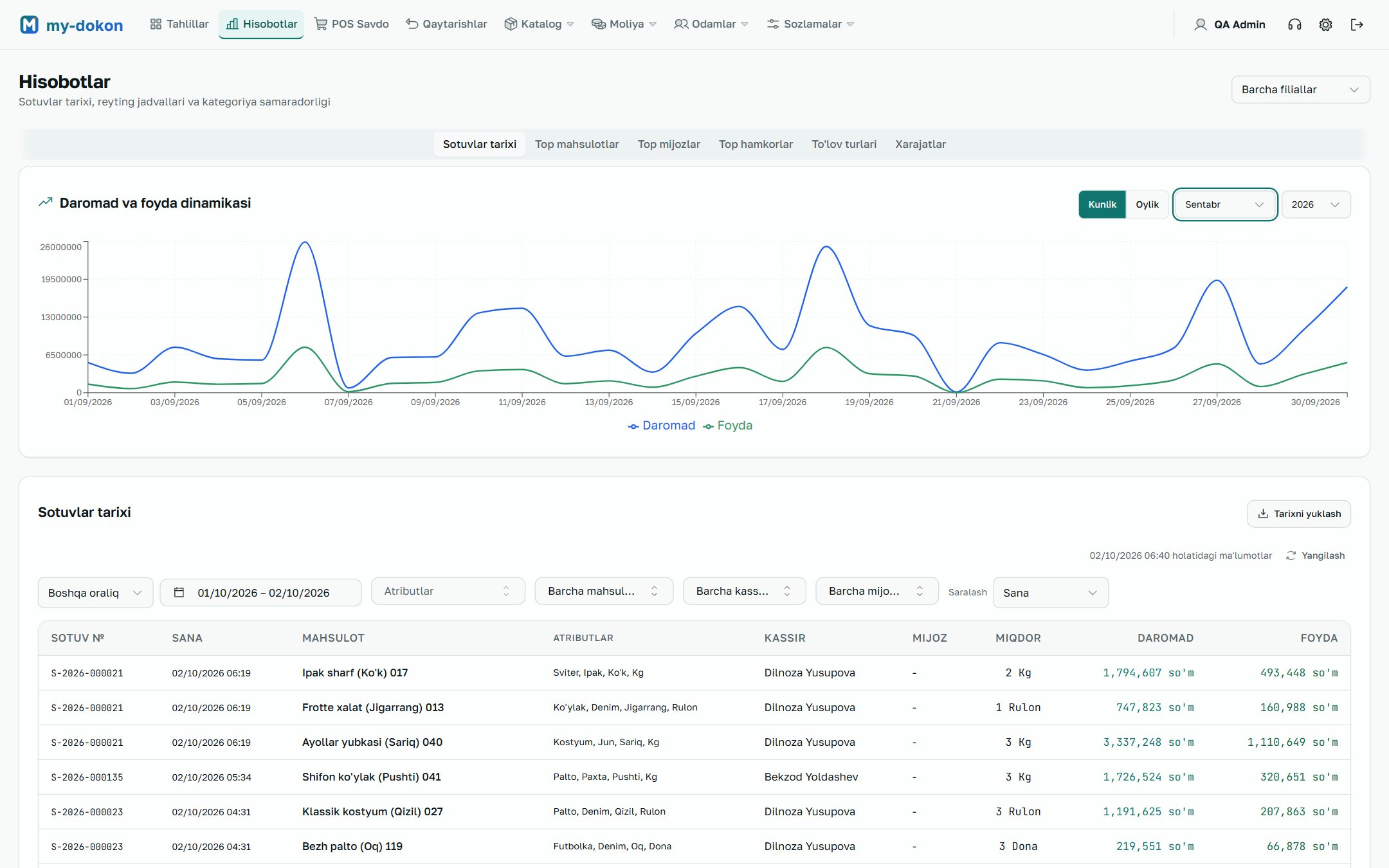Expand the Odamlar menu
The image size is (1389, 868).
point(711,24)
